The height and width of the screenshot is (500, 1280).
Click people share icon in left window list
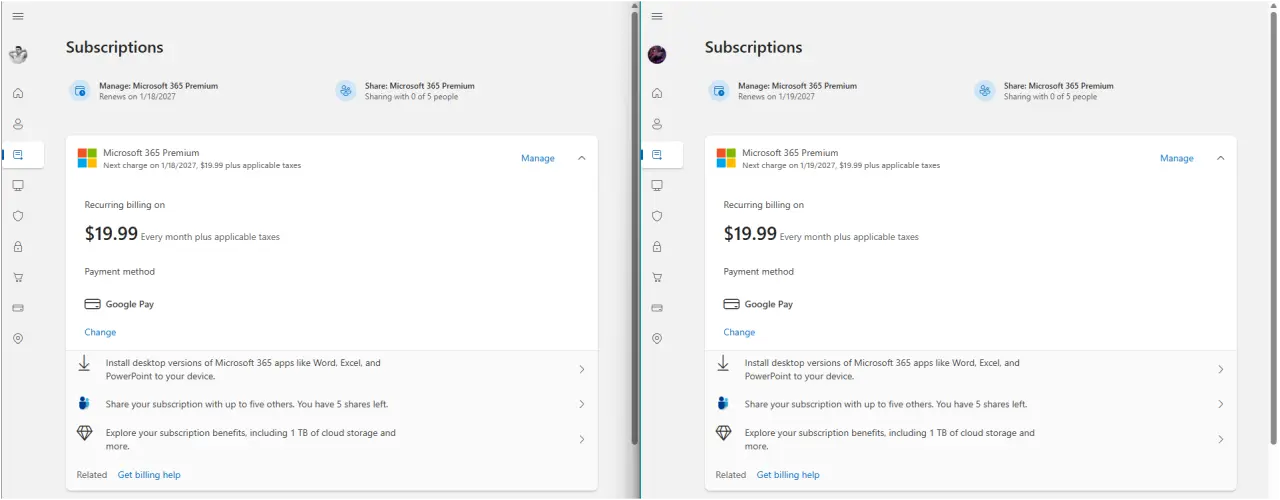[84, 403]
